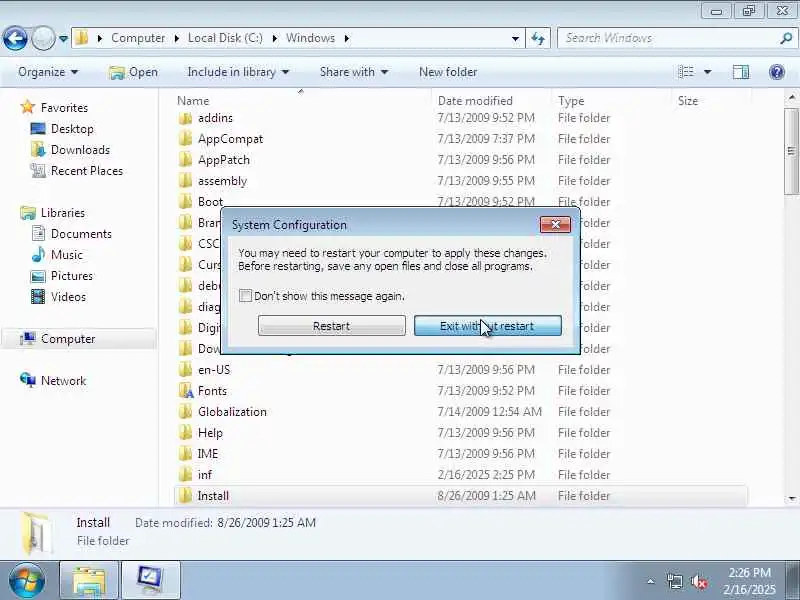
Task: Click the Windows breadcrumb segment
Action: (x=310, y=38)
